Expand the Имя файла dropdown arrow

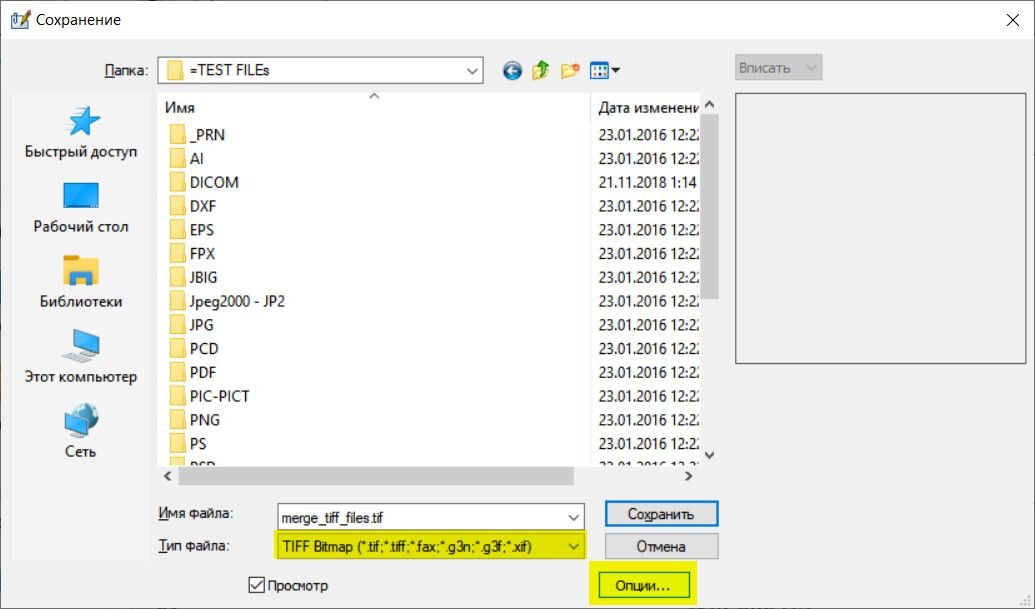pos(573,518)
